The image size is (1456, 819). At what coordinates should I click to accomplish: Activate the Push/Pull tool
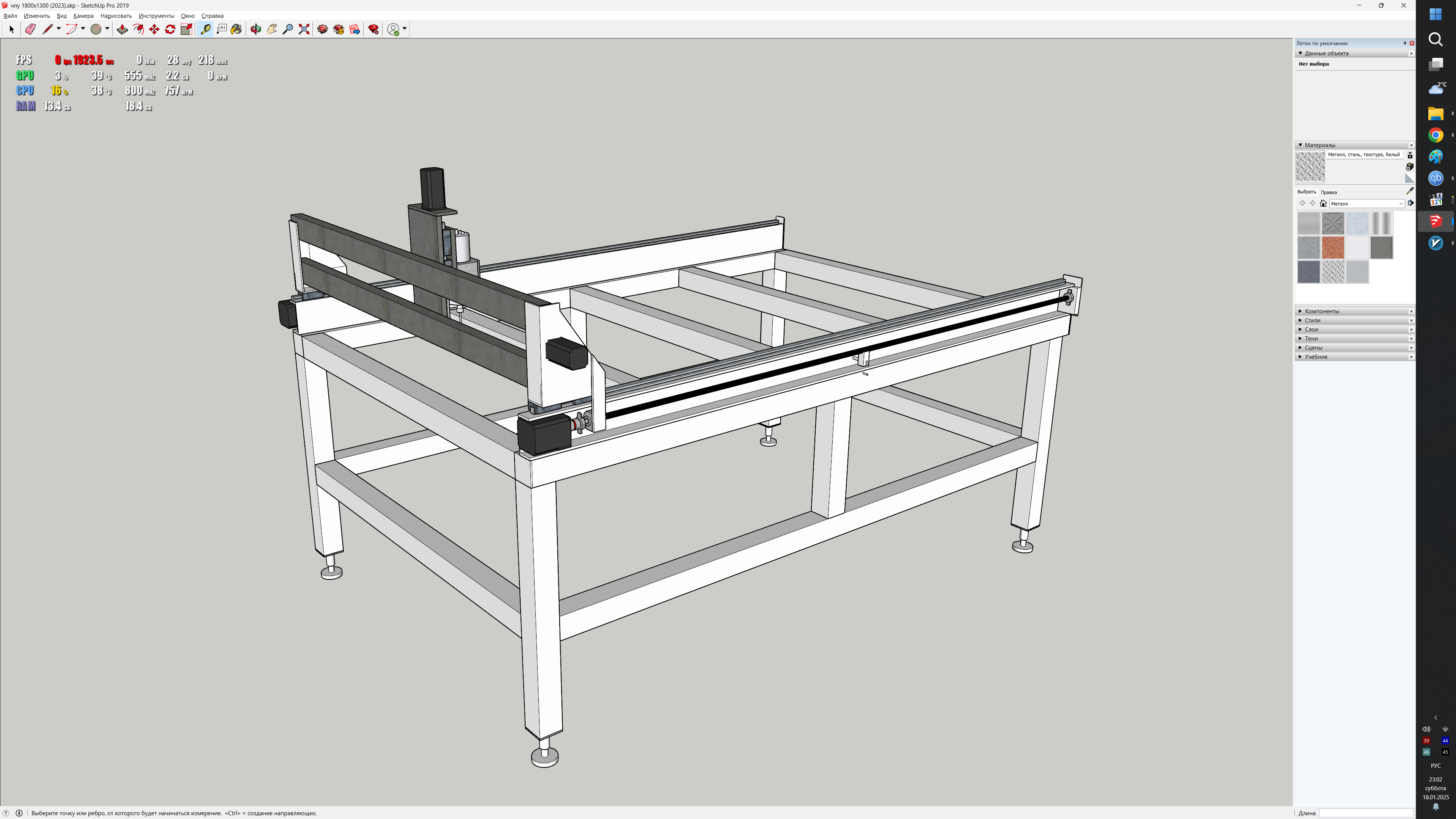point(122,30)
